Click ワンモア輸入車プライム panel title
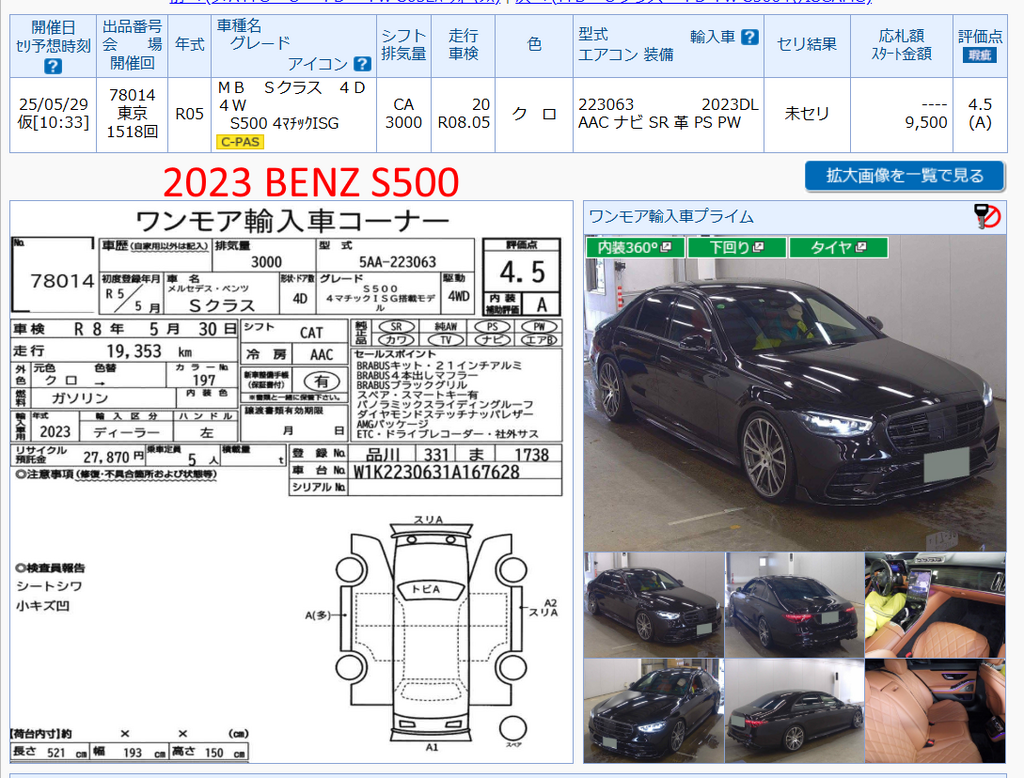This screenshot has width=1024, height=778. 671,216
